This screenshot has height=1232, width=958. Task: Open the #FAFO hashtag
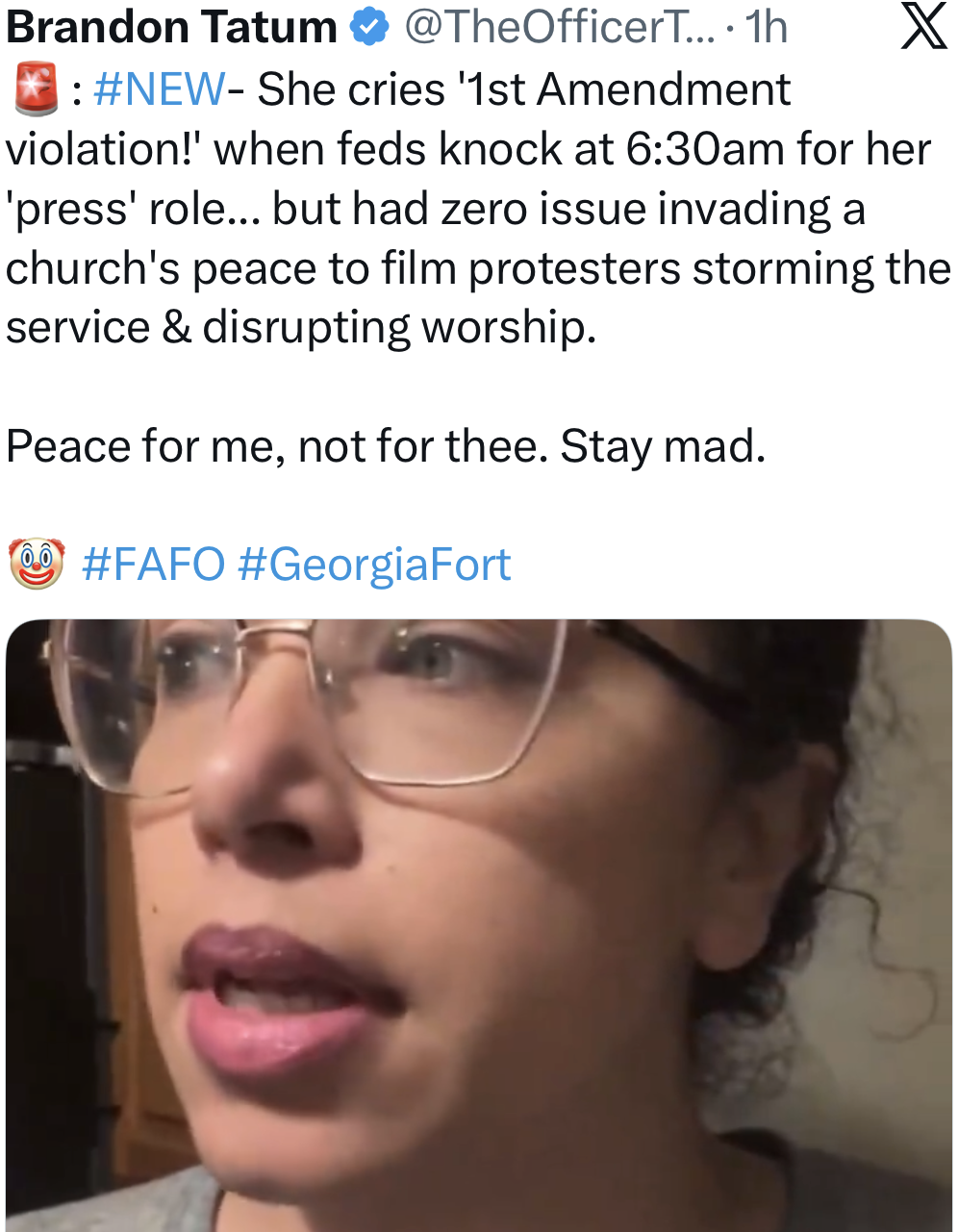pyautogui.click(x=154, y=564)
